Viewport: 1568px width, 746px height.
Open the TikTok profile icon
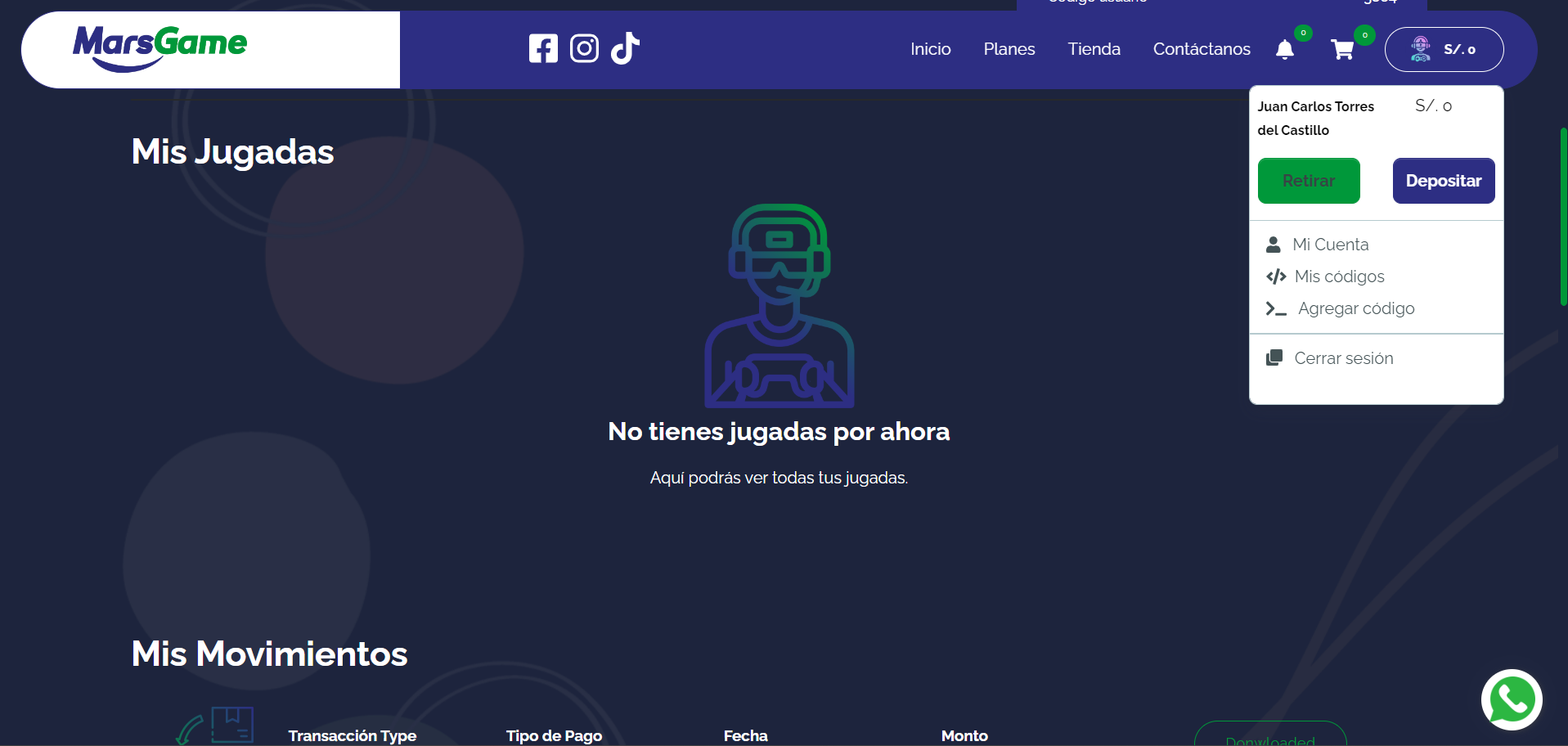coord(625,48)
